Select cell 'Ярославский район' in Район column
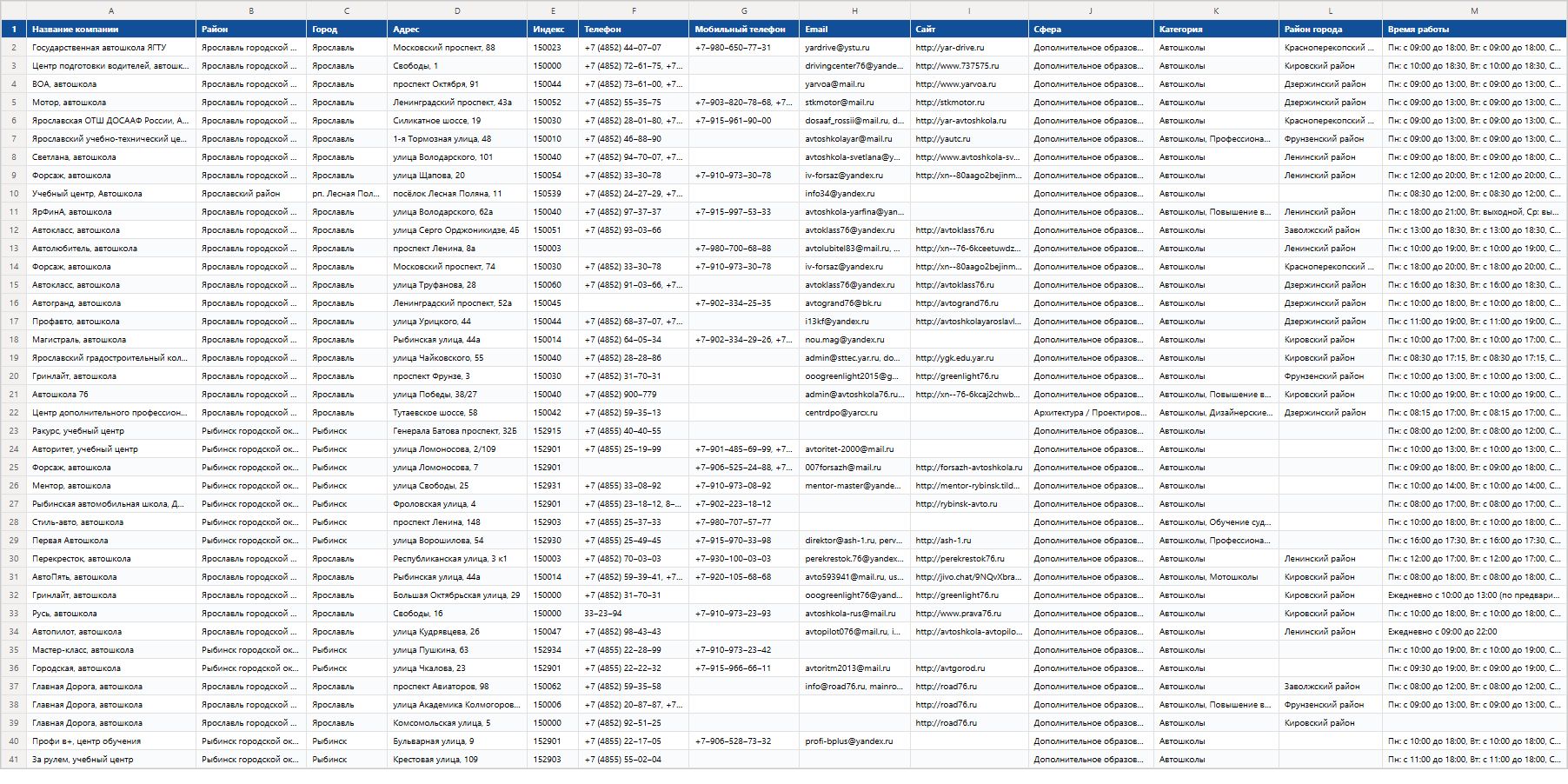The height and width of the screenshot is (784, 1568). (x=251, y=194)
